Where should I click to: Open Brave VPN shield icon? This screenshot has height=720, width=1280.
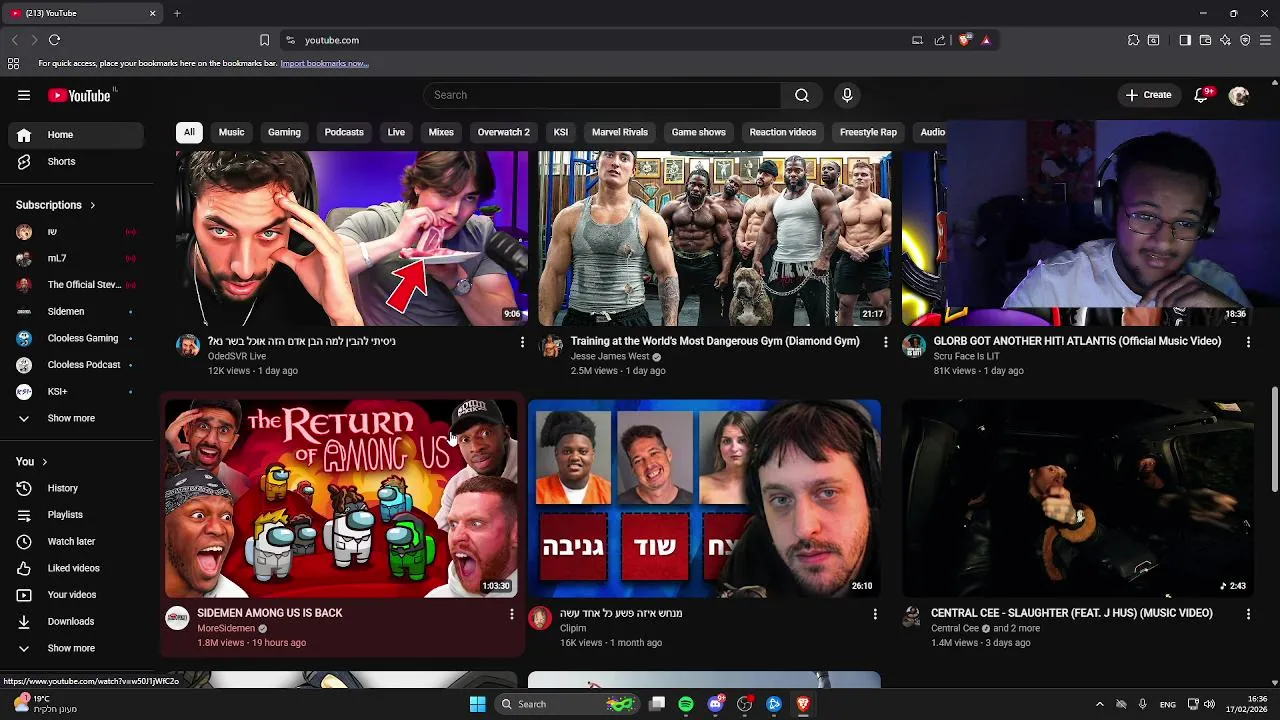[1245, 40]
